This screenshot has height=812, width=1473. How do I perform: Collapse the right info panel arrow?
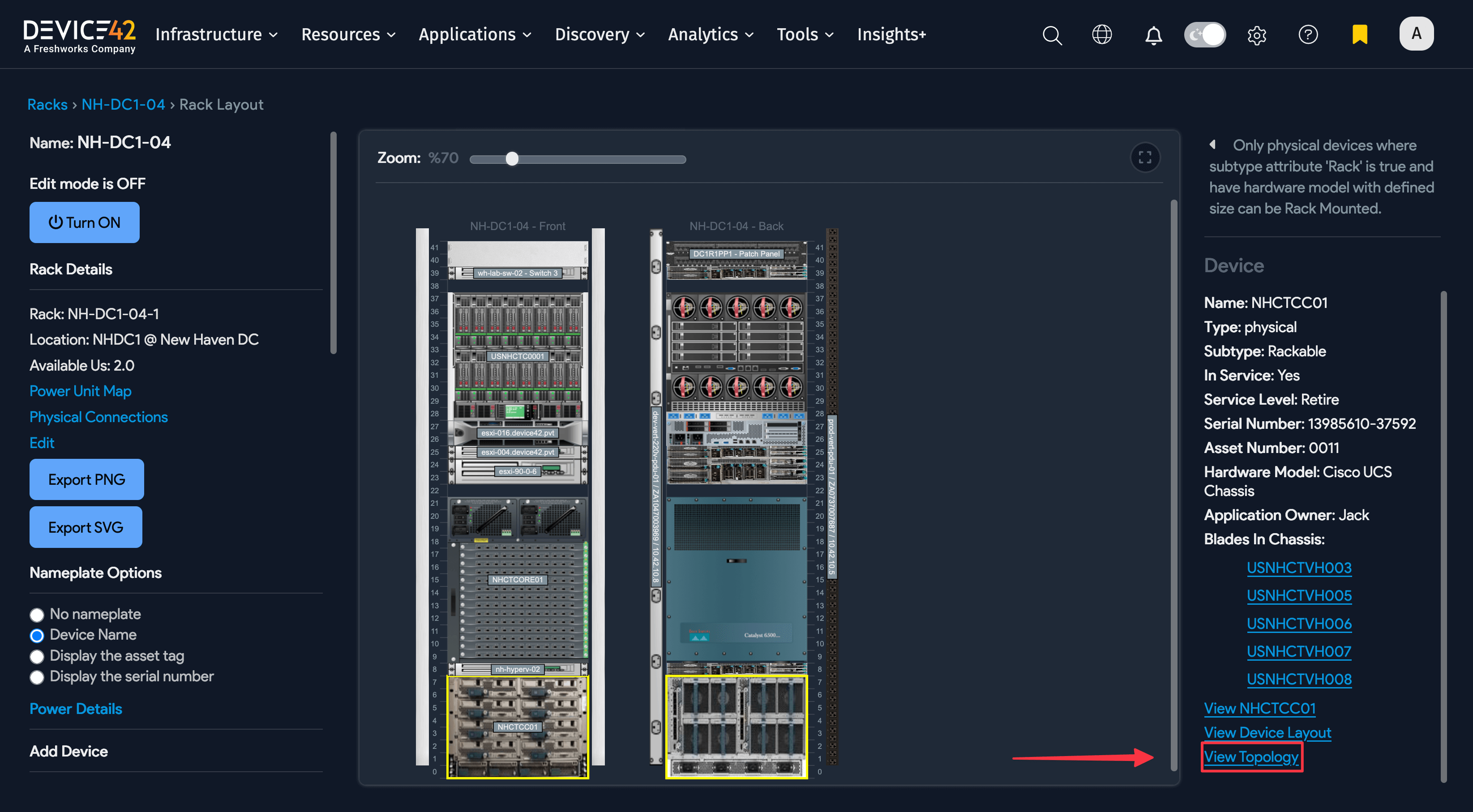click(1213, 144)
